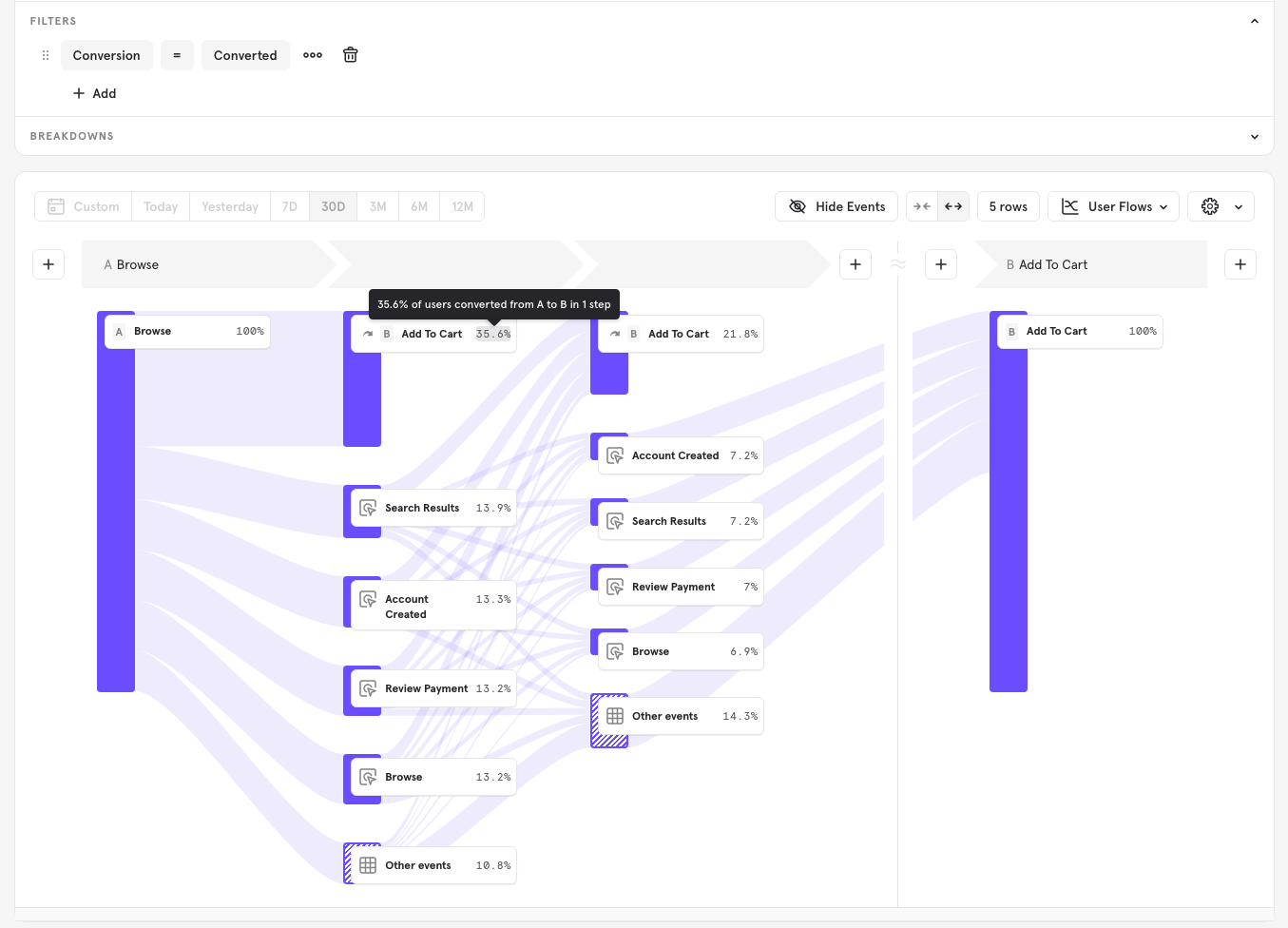This screenshot has height=928, width=1288.
Task: Click the plus icon after the third flow column
Action: coord(855,264)
